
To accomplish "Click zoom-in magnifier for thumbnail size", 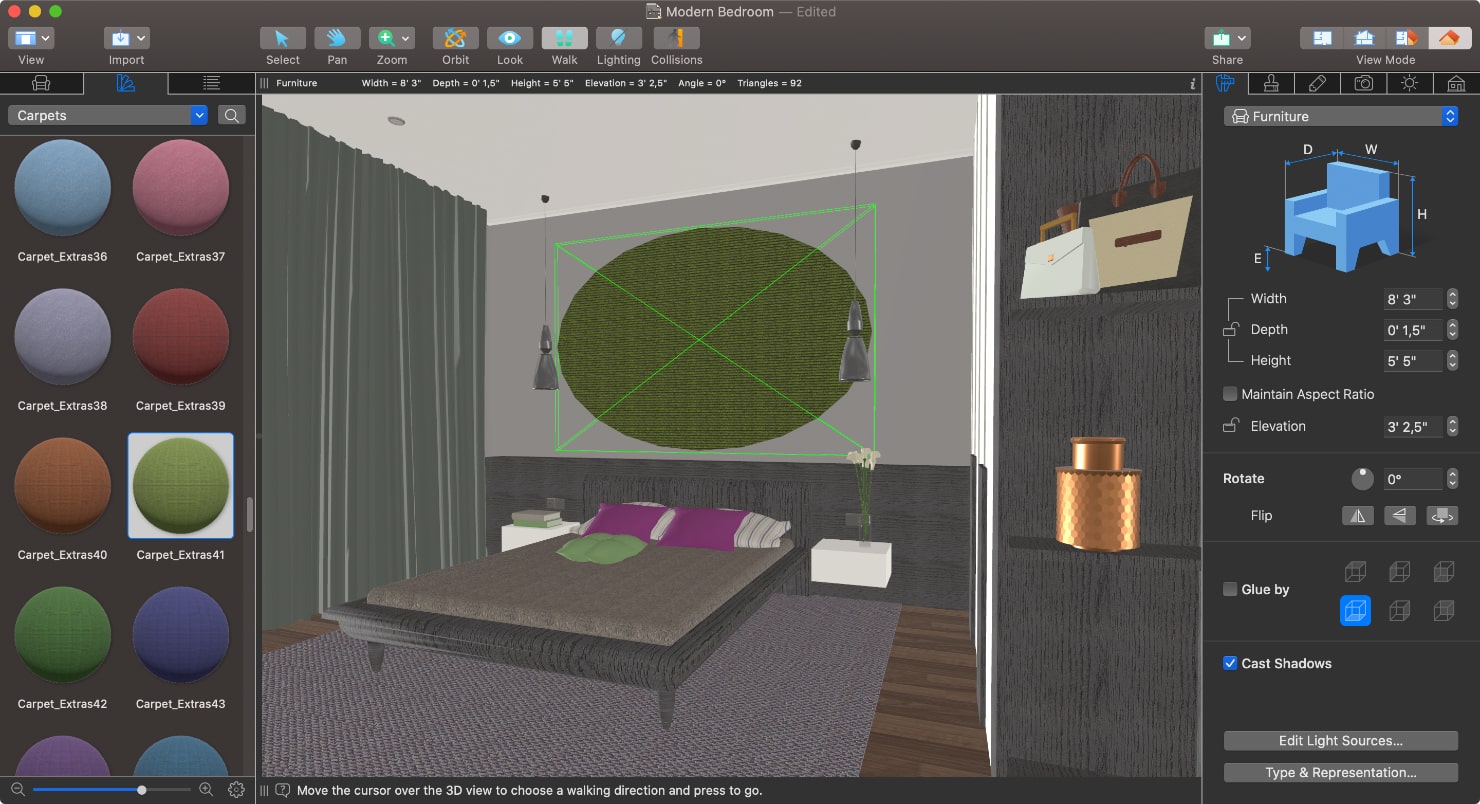I will pyautogui.click(x=206, y=789).
